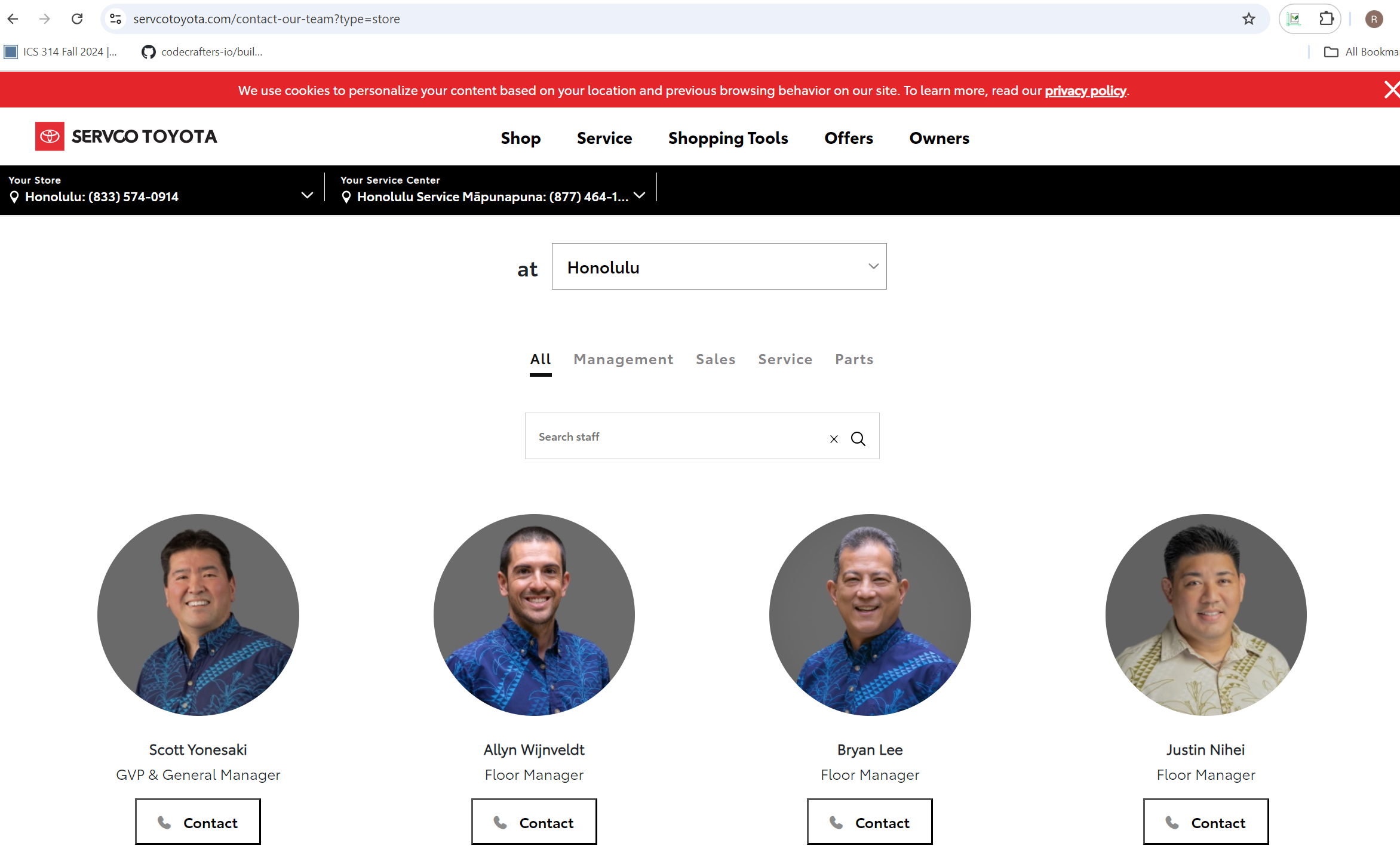
Task: Clear the staff search with X icon
Action: point(834,439)
